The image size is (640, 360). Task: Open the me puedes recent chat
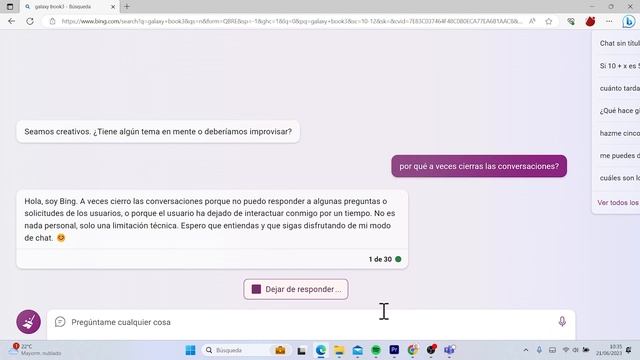point(619,156)
